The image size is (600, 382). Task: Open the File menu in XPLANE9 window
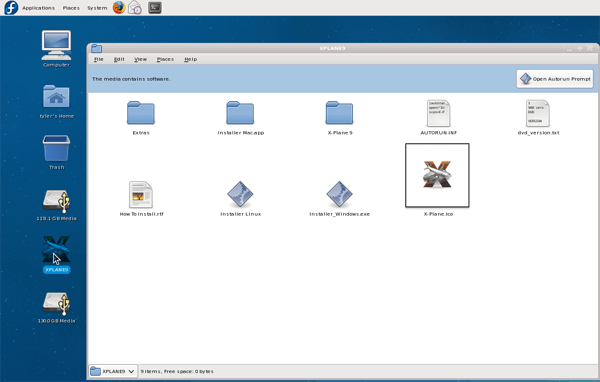click(x=99, y=59)
